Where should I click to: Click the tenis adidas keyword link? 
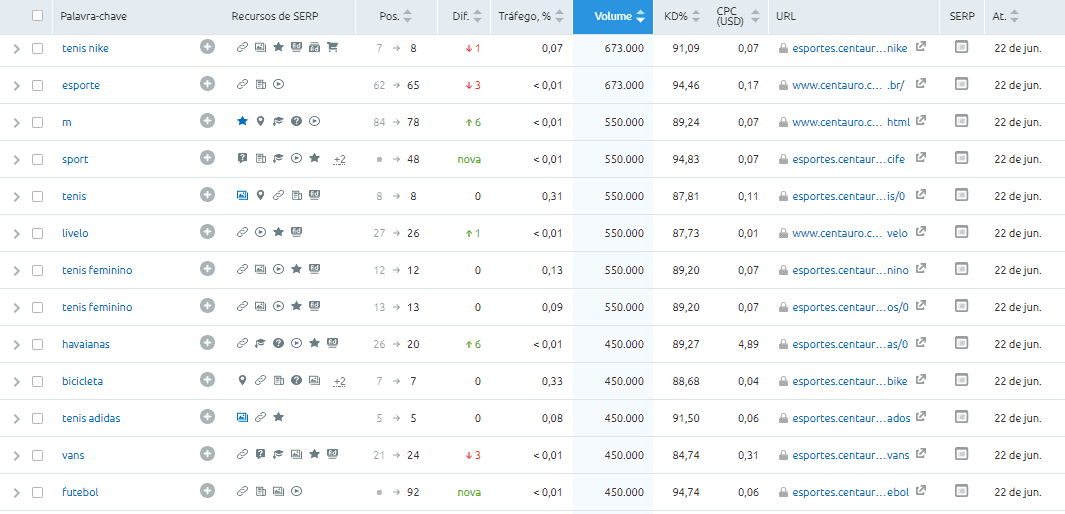pos(91,418)
